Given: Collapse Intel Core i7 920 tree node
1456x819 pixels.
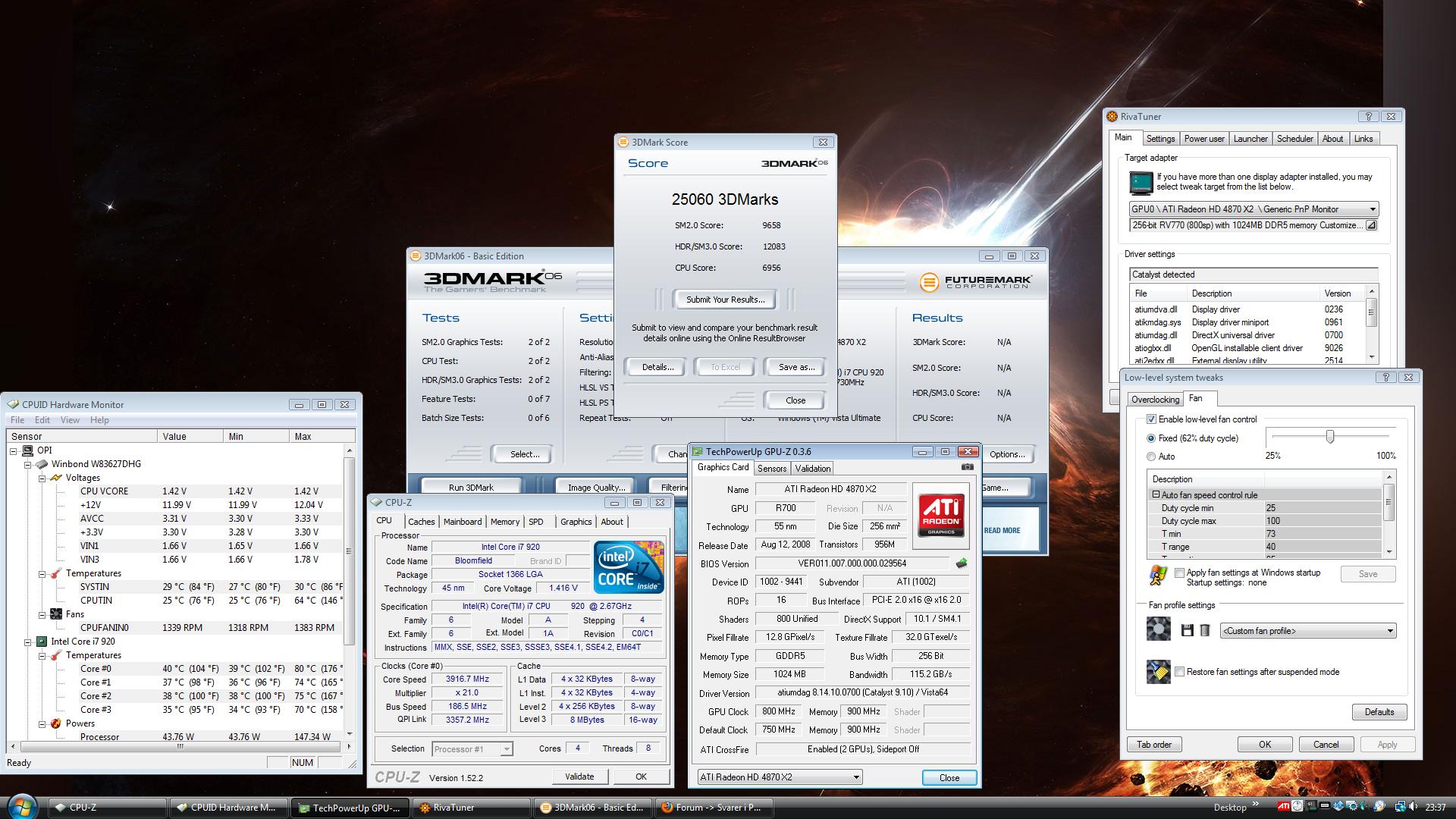Looking at the screenshot, I should 28,642.
